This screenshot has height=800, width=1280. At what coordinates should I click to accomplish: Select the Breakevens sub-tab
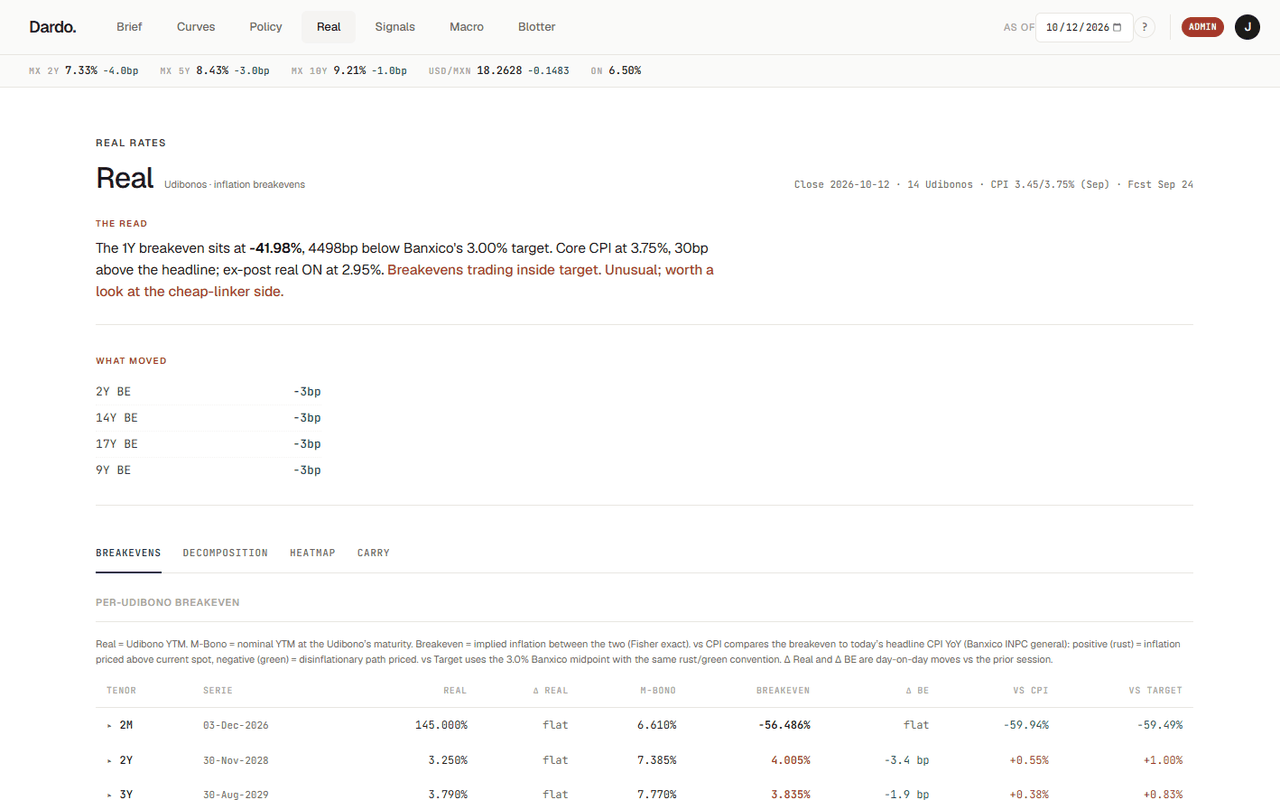point(128,553)
